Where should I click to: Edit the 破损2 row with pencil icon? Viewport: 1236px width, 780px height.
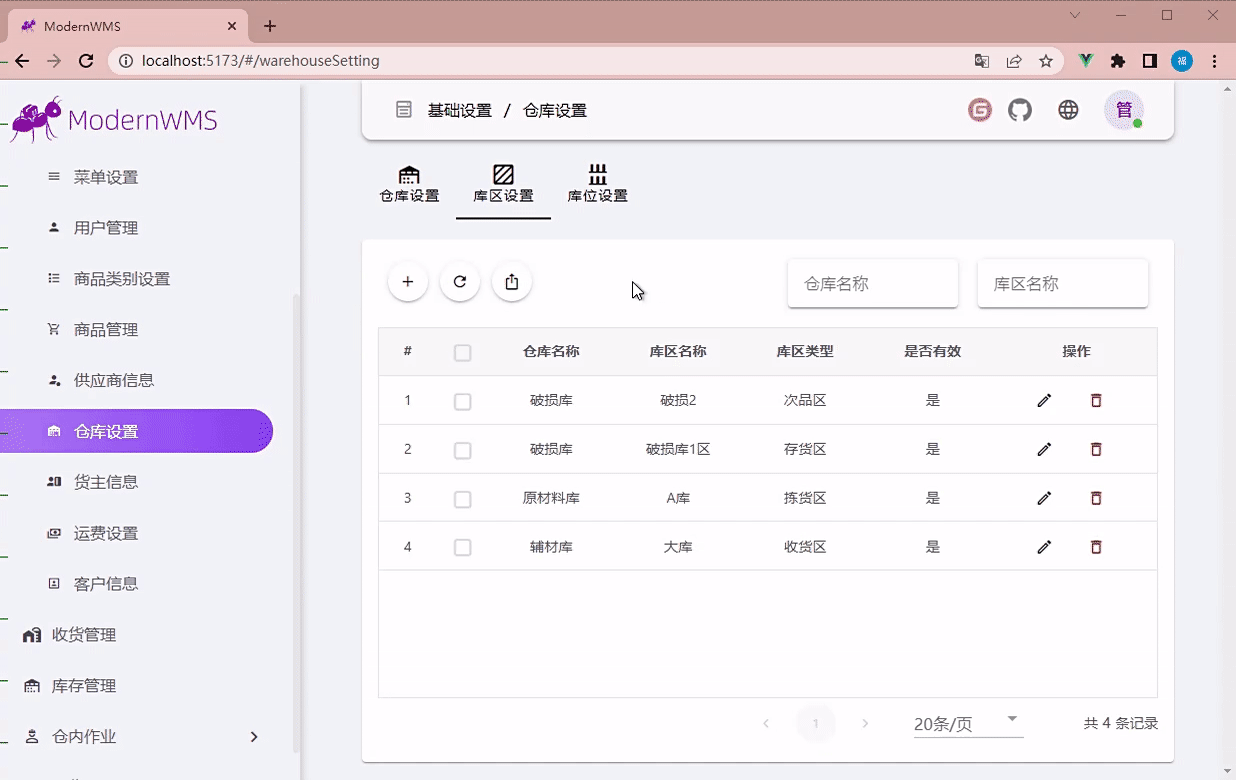[1044, 401]
